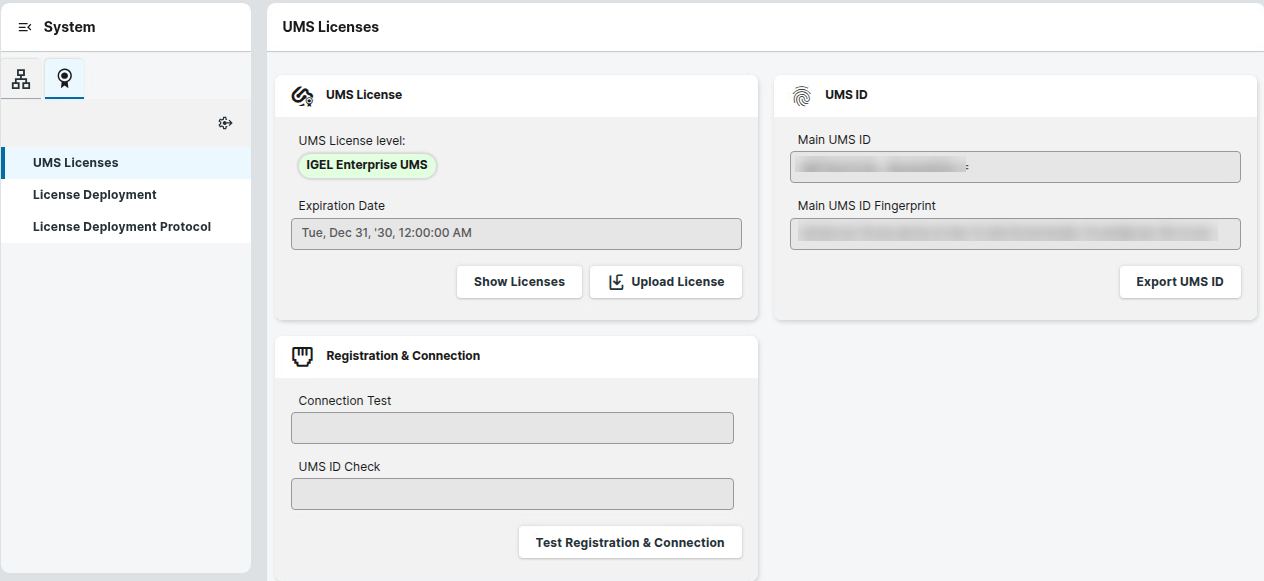The width and height of the screenshot is (1264, 581).
Task: Click the UMS ID Check result field
Action: 512,494
